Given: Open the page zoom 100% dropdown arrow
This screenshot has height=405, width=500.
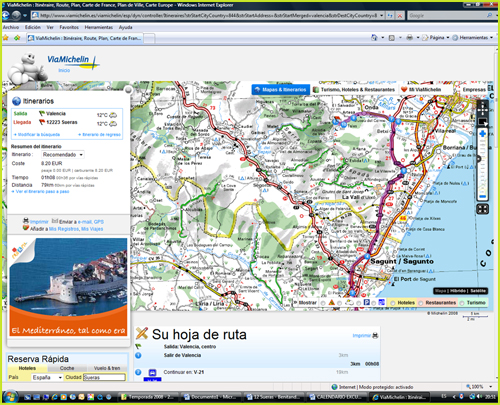Looking at the screenshot, I should pyautogui.click(x=491, y=387).
